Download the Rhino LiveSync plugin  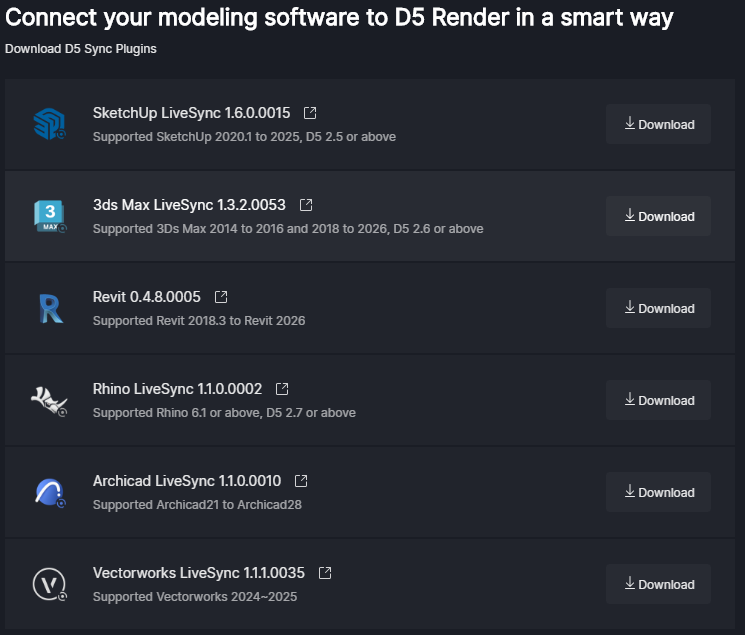point(658,400)
